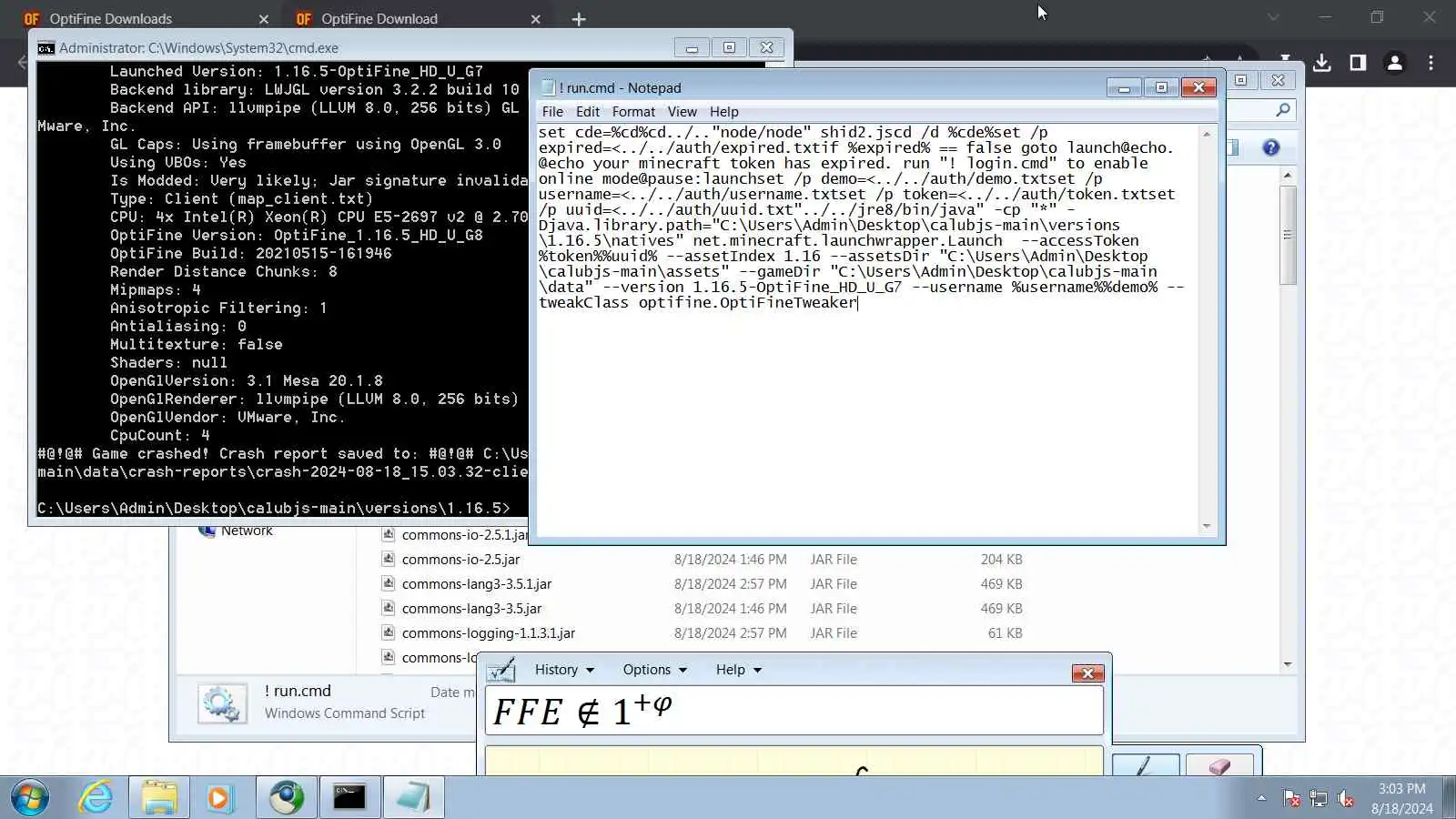Click the Math Input Panel app icon
1456x819 pixels.
click(501, 671)
